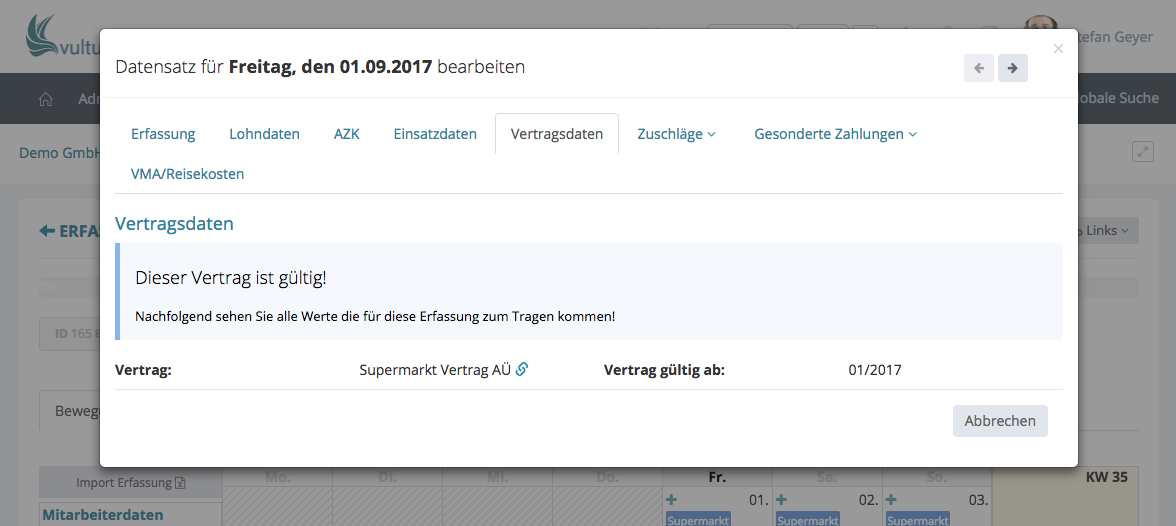
Task: Click the fullscreen expand icon
Action: [x=1142, y=152]
